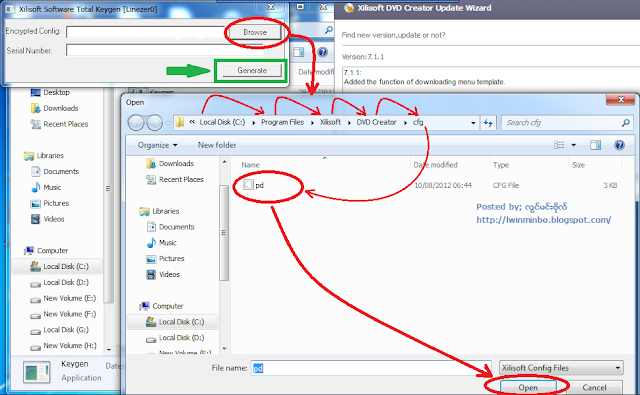Click Program Files in address breadcrumb
Image resolution: width=640 pixels, height=395 pixels.
(282, 122)
